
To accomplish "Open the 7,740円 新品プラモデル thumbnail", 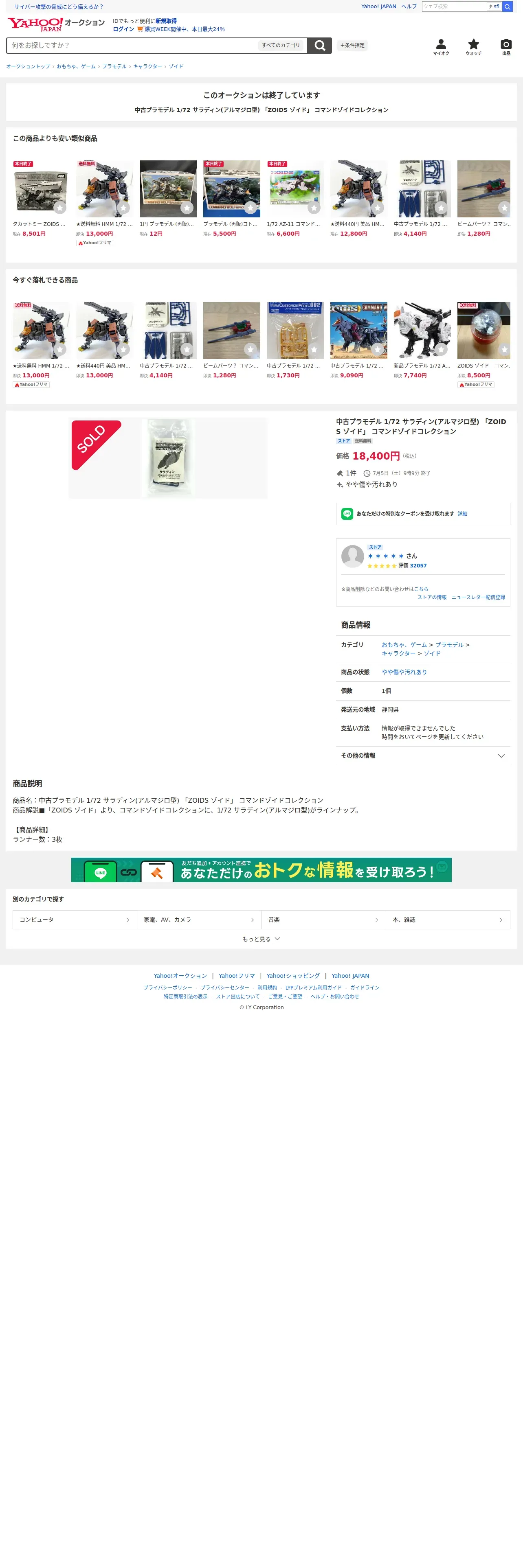I will [x=422, y=331].
